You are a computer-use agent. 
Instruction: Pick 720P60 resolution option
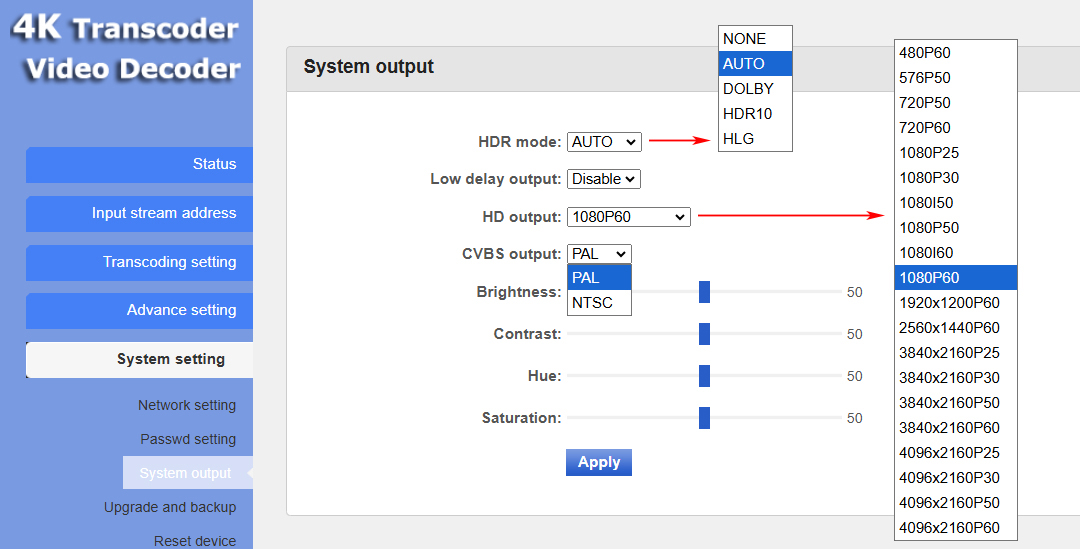pos(956,128)
